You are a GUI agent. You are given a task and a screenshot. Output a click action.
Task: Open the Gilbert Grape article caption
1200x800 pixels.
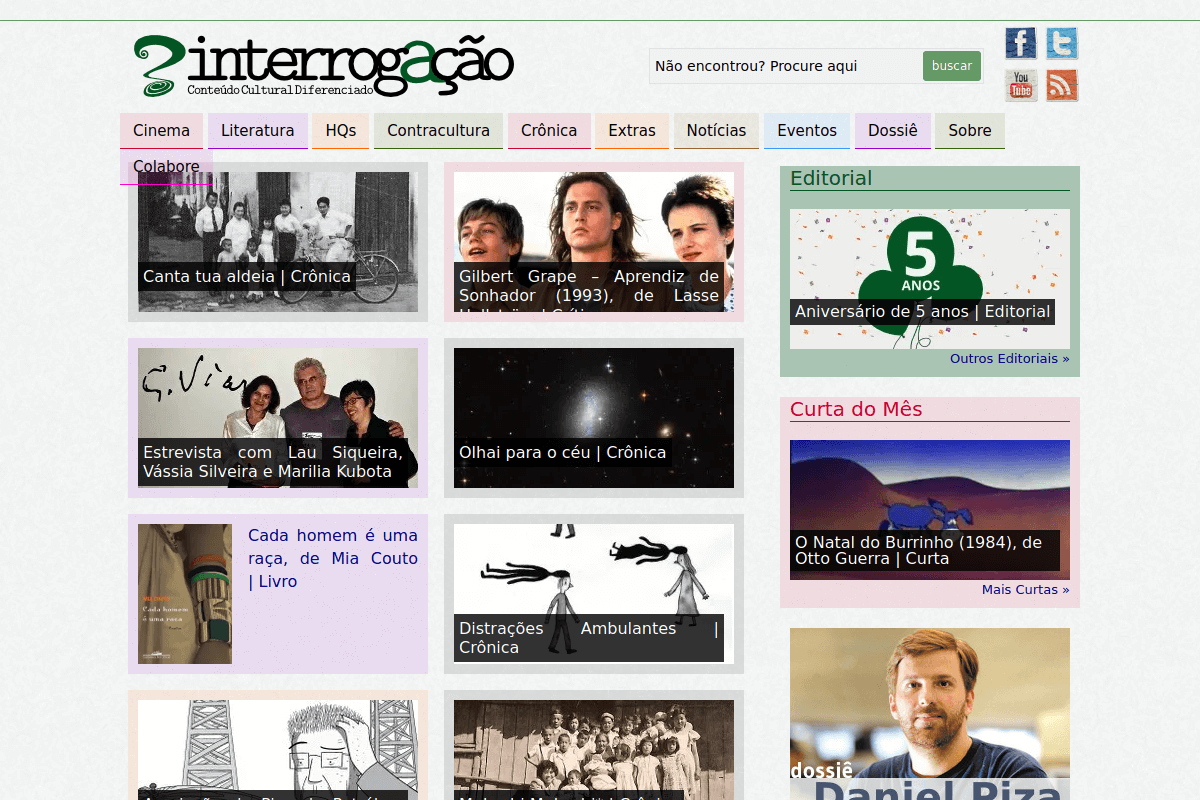(x=589, y=287)
